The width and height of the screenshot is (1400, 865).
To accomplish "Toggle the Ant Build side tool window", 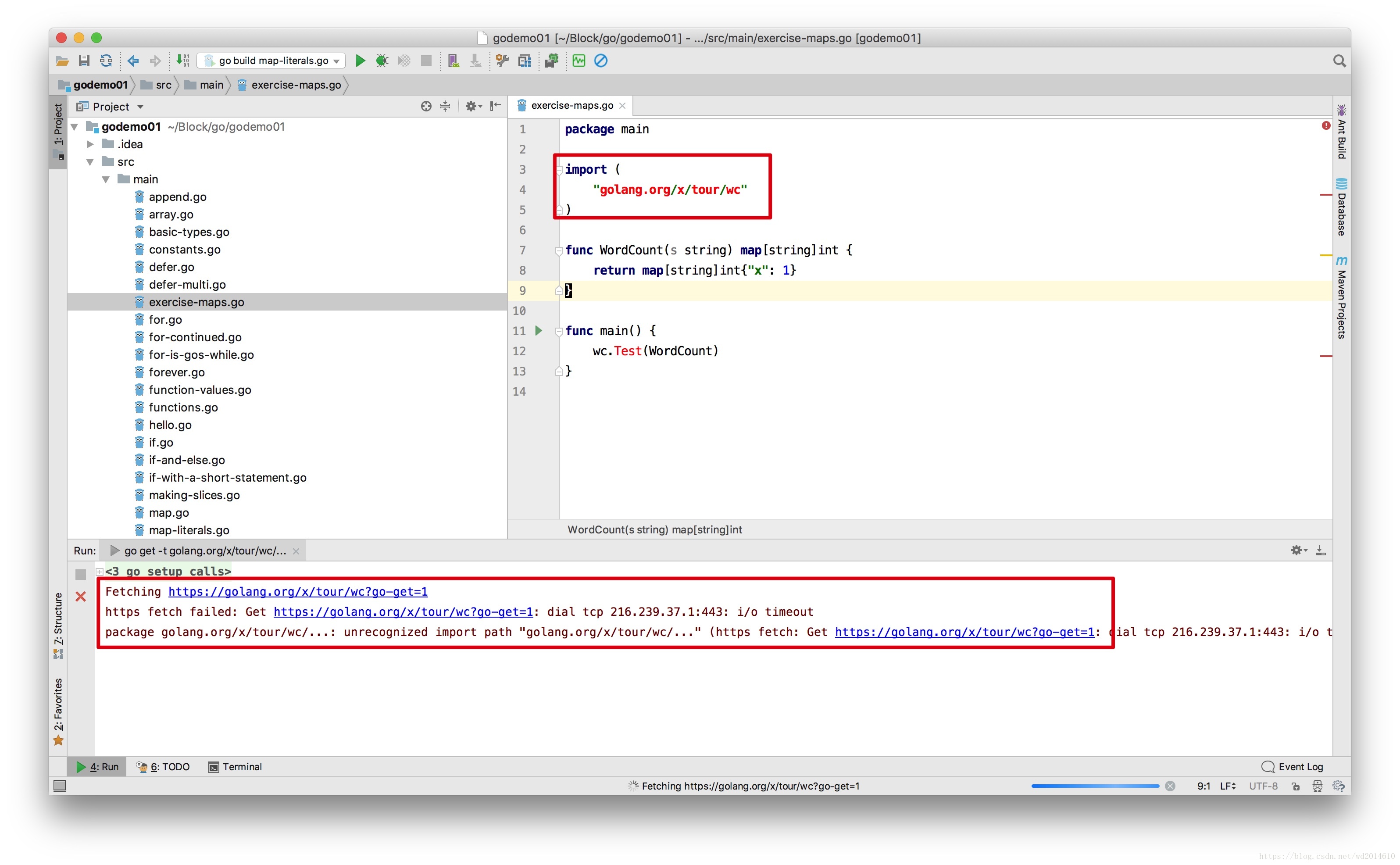I will (1341, 132).
